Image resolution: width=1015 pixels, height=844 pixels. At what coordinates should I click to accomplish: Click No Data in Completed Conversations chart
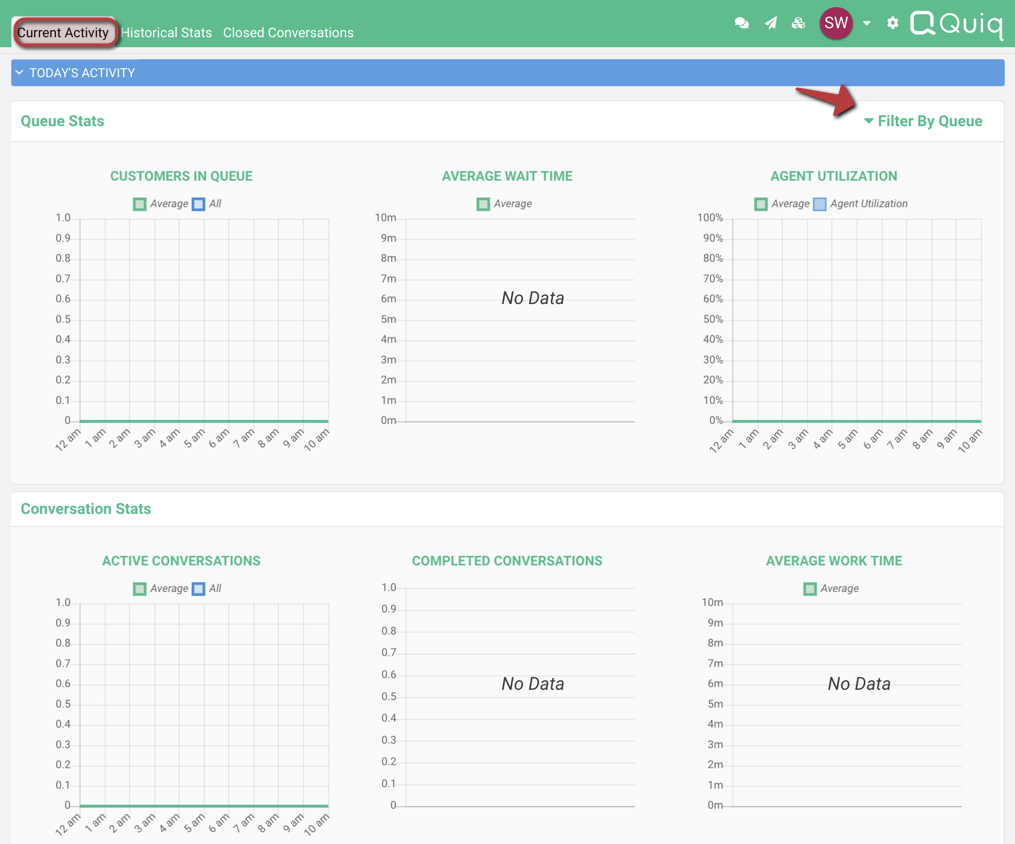pyautogui.click(x=533, y=683)
